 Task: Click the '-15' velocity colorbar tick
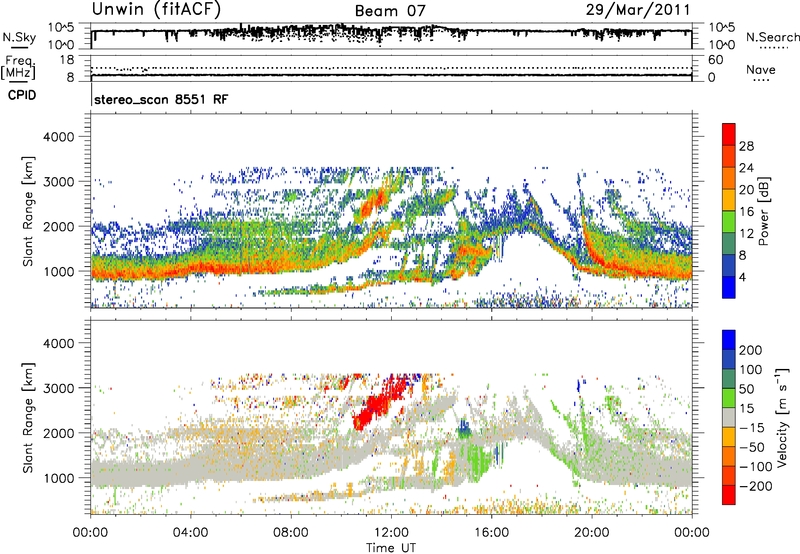752,428
